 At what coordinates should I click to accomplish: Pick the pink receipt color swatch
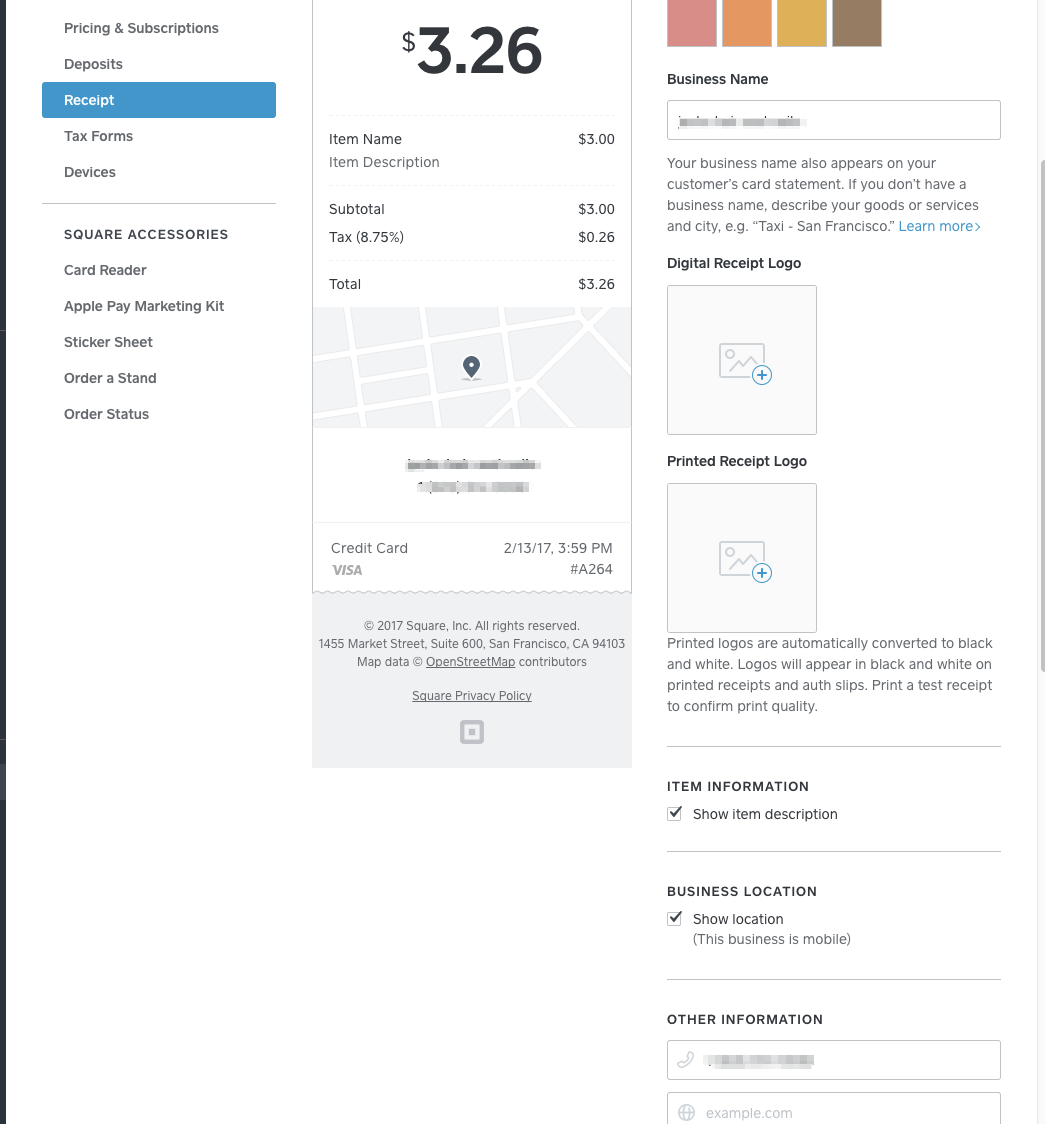(x=692, y=22)
